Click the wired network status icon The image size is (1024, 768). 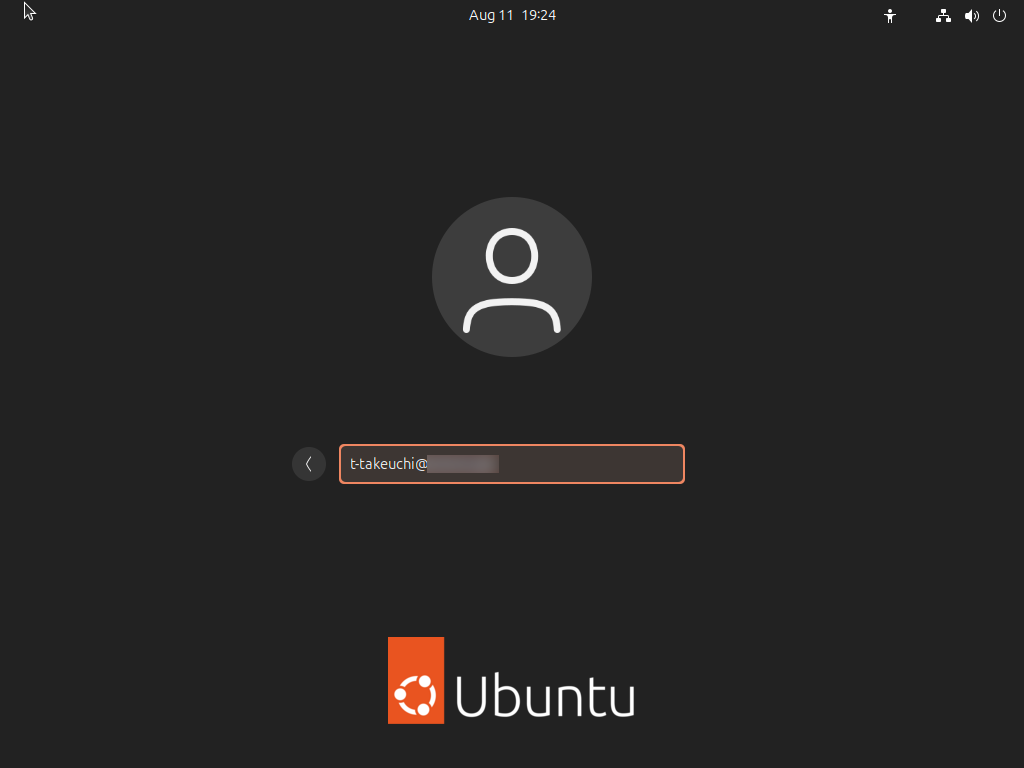(943, 16)
